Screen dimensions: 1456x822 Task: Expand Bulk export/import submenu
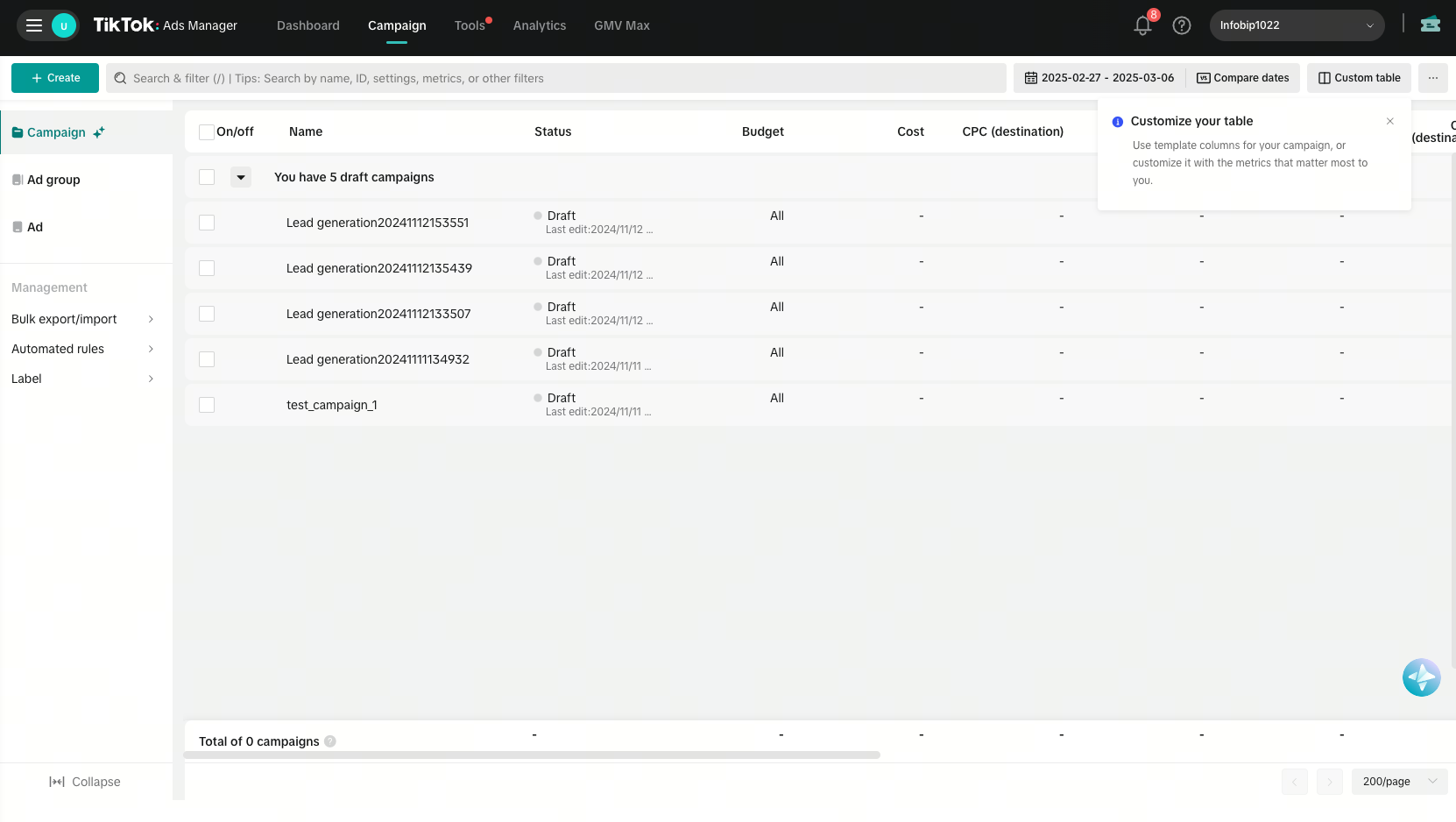[x=83, y=319]
